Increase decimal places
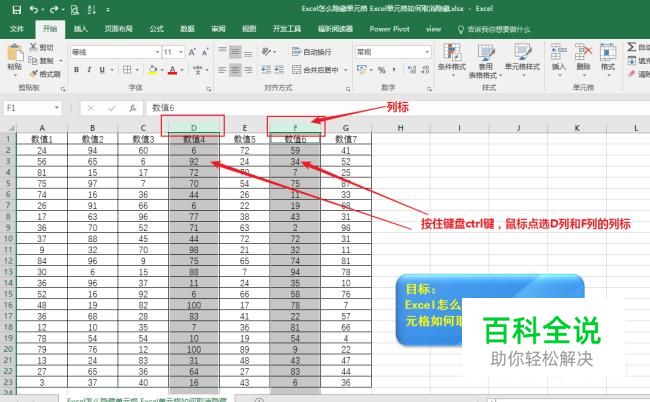This screenshot has height=402, width=650. [x=412, y=70]
